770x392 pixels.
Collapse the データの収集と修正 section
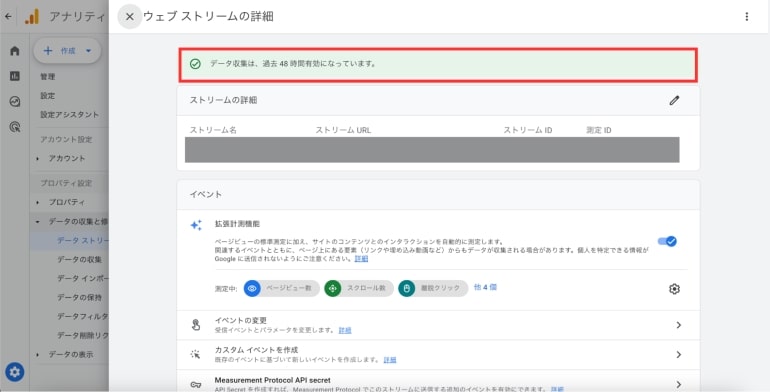38,222
